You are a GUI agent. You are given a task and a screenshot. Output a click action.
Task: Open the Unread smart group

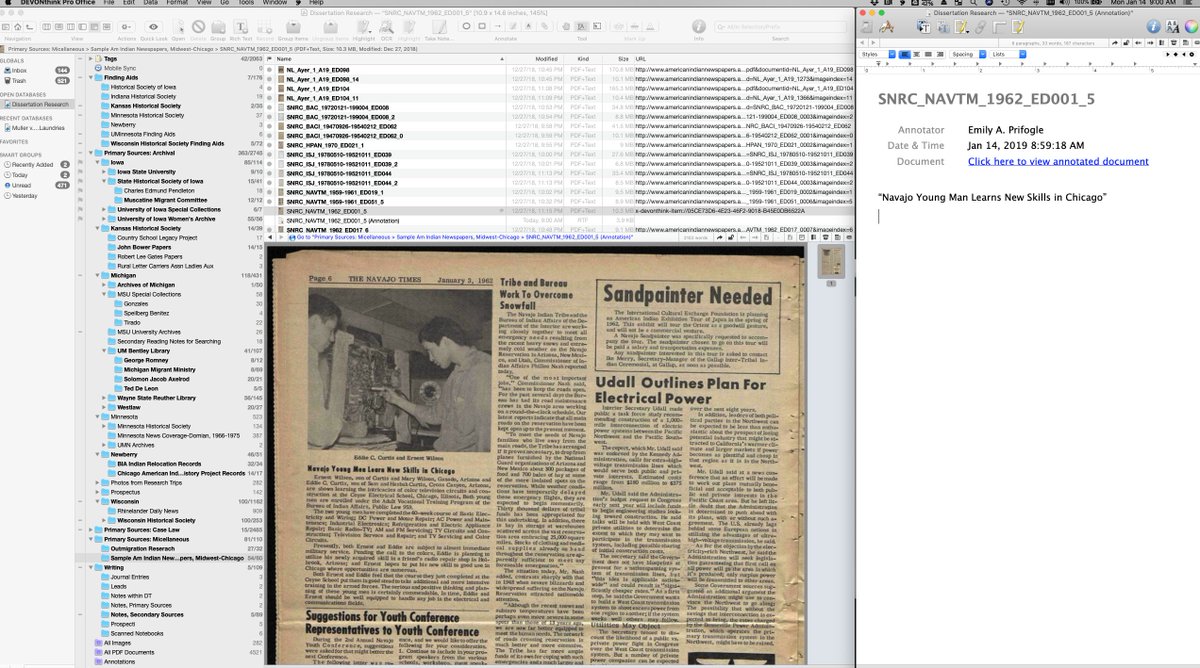35,184
